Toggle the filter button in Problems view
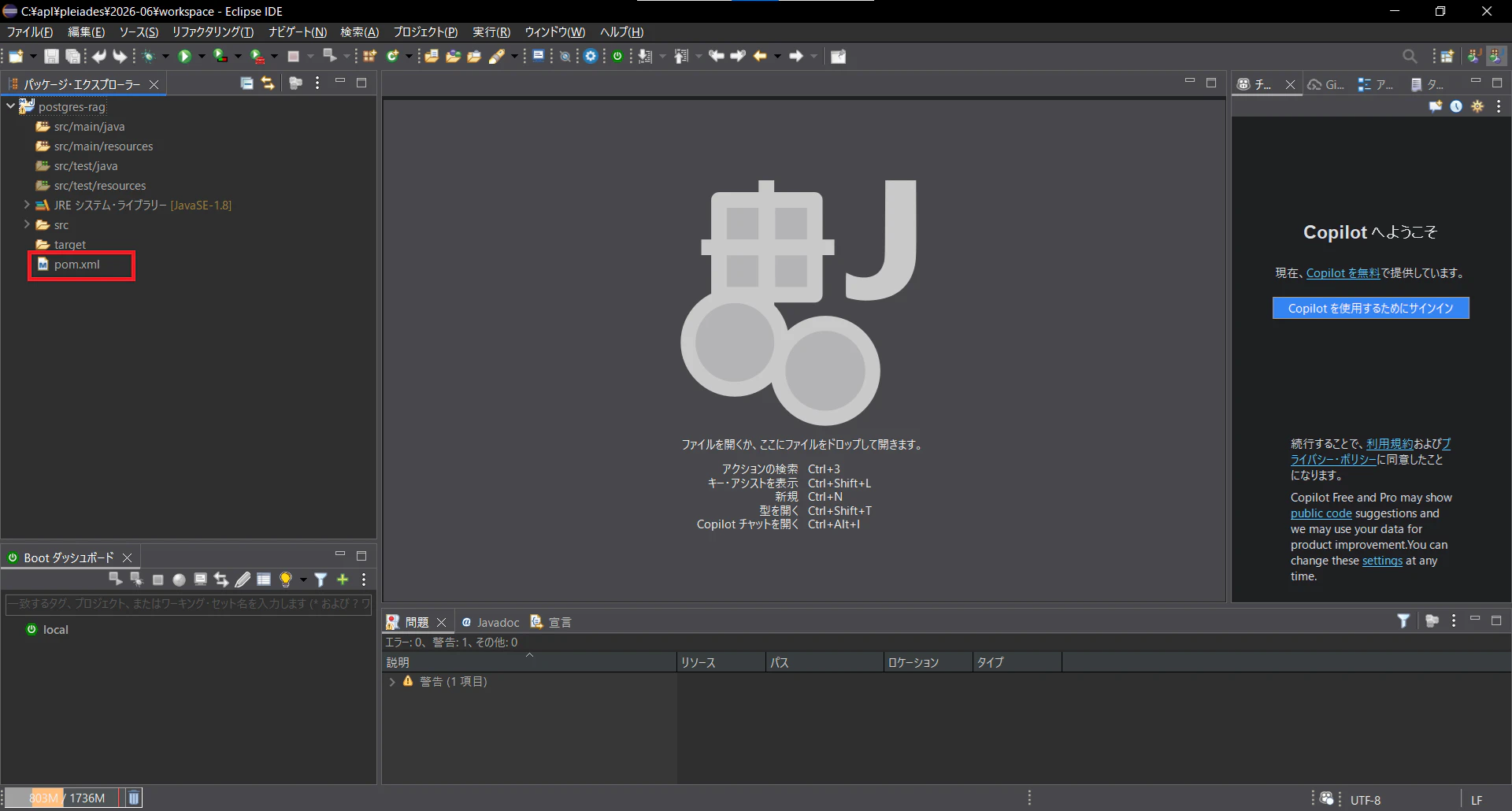 (x=1403, y=620)
